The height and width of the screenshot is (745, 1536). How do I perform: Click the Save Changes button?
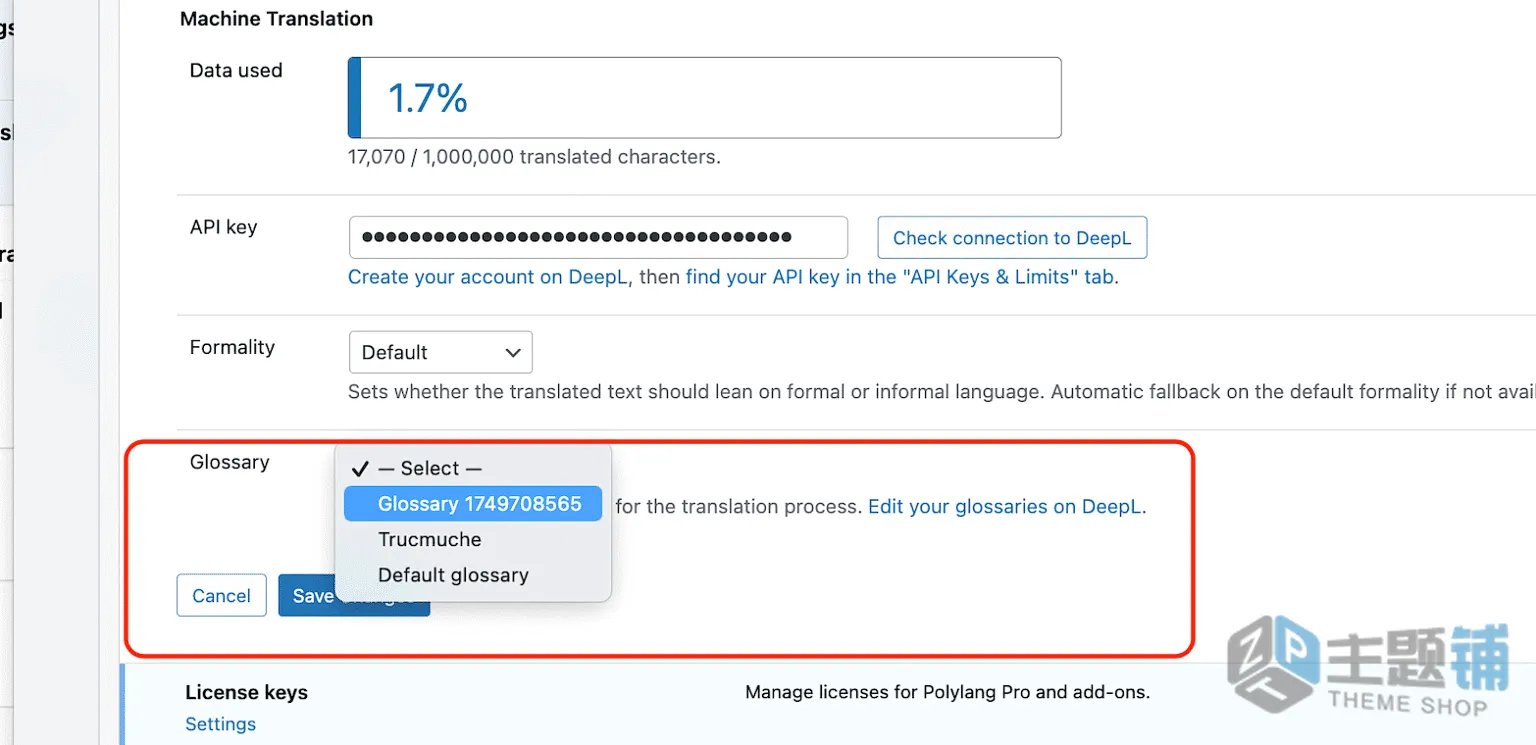pyautogui.click(x=354, y=595)
